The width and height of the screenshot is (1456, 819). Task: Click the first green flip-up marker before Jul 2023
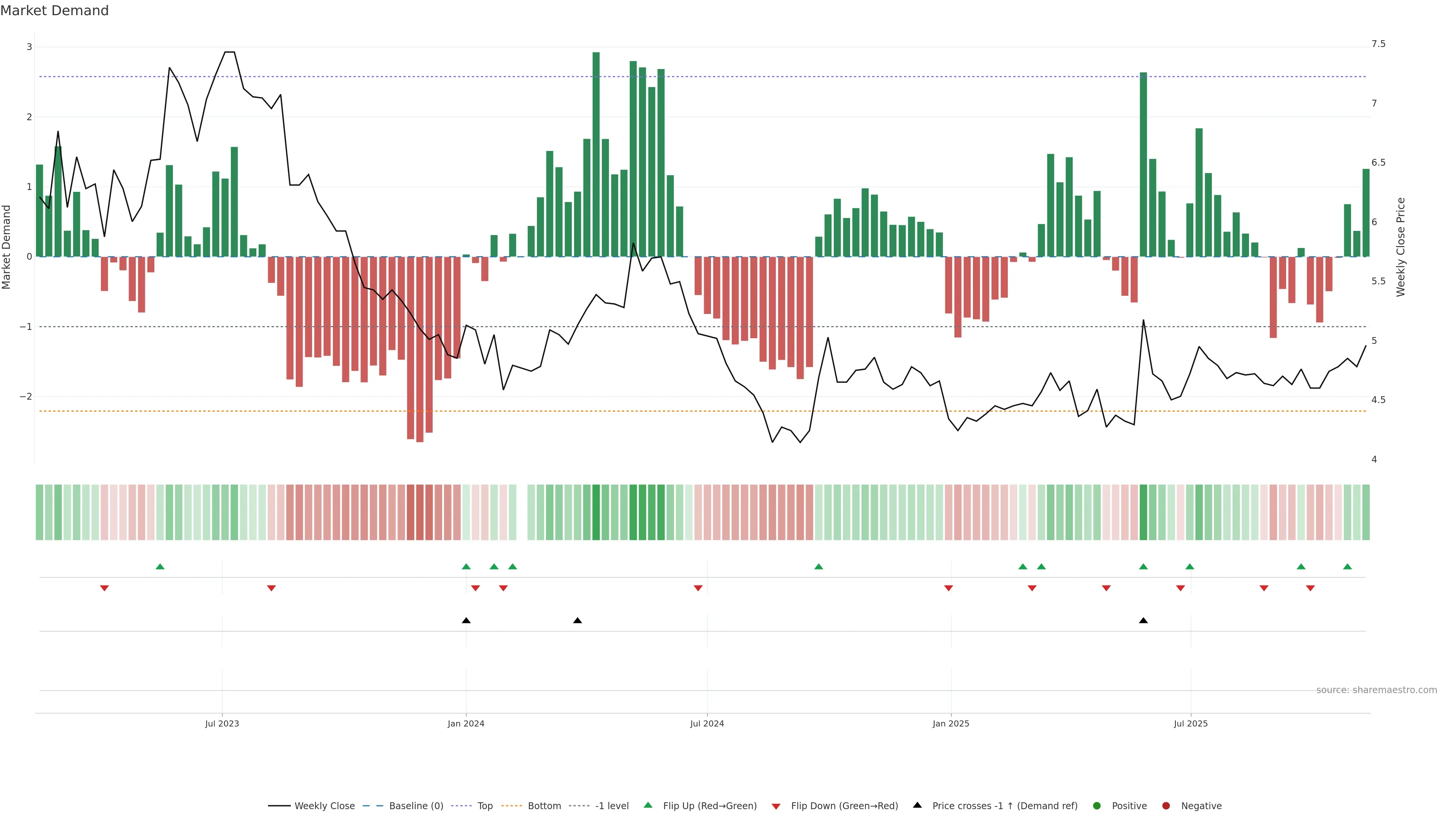point(160,566)
